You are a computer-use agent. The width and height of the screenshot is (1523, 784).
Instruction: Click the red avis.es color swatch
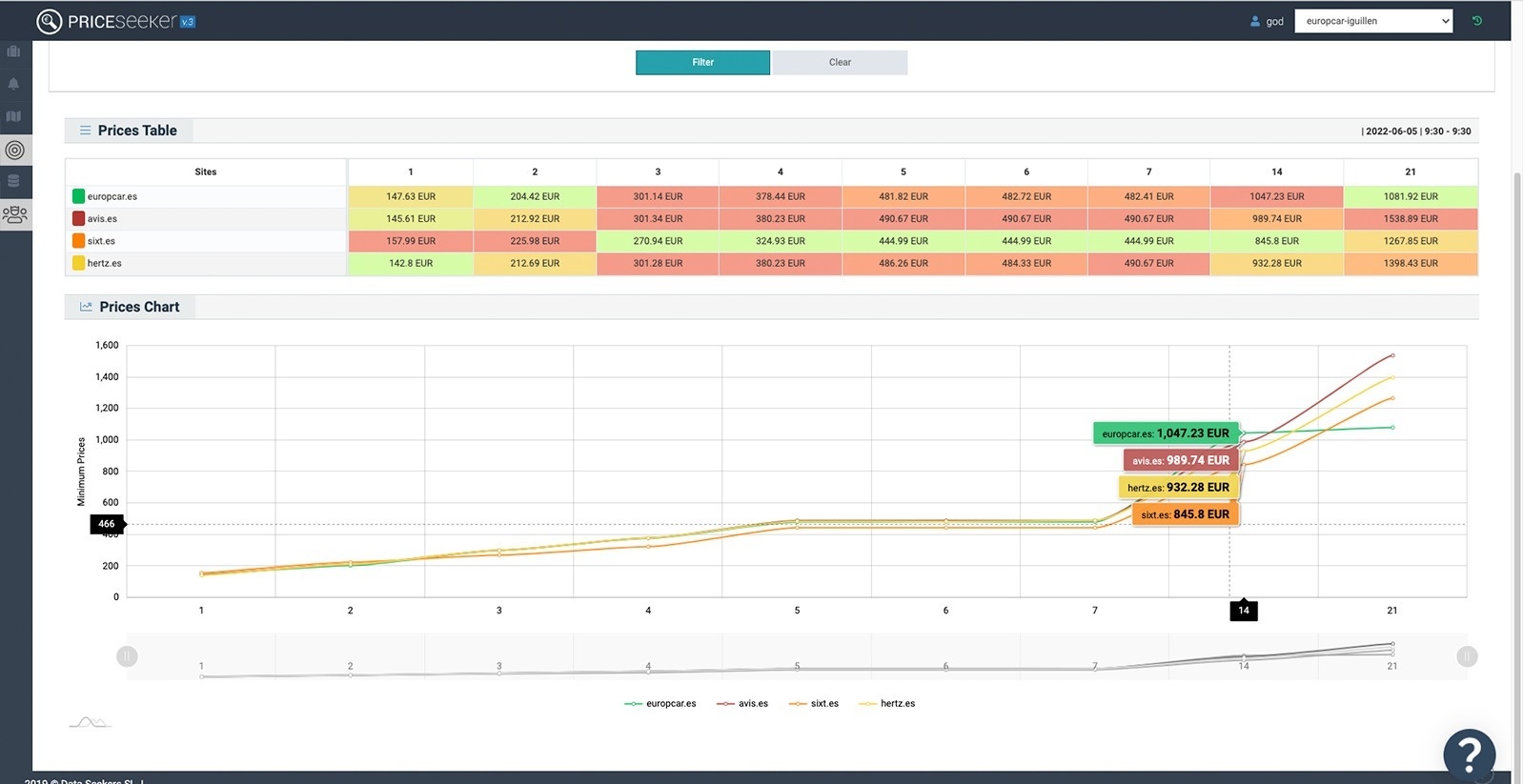coord(78,218)
